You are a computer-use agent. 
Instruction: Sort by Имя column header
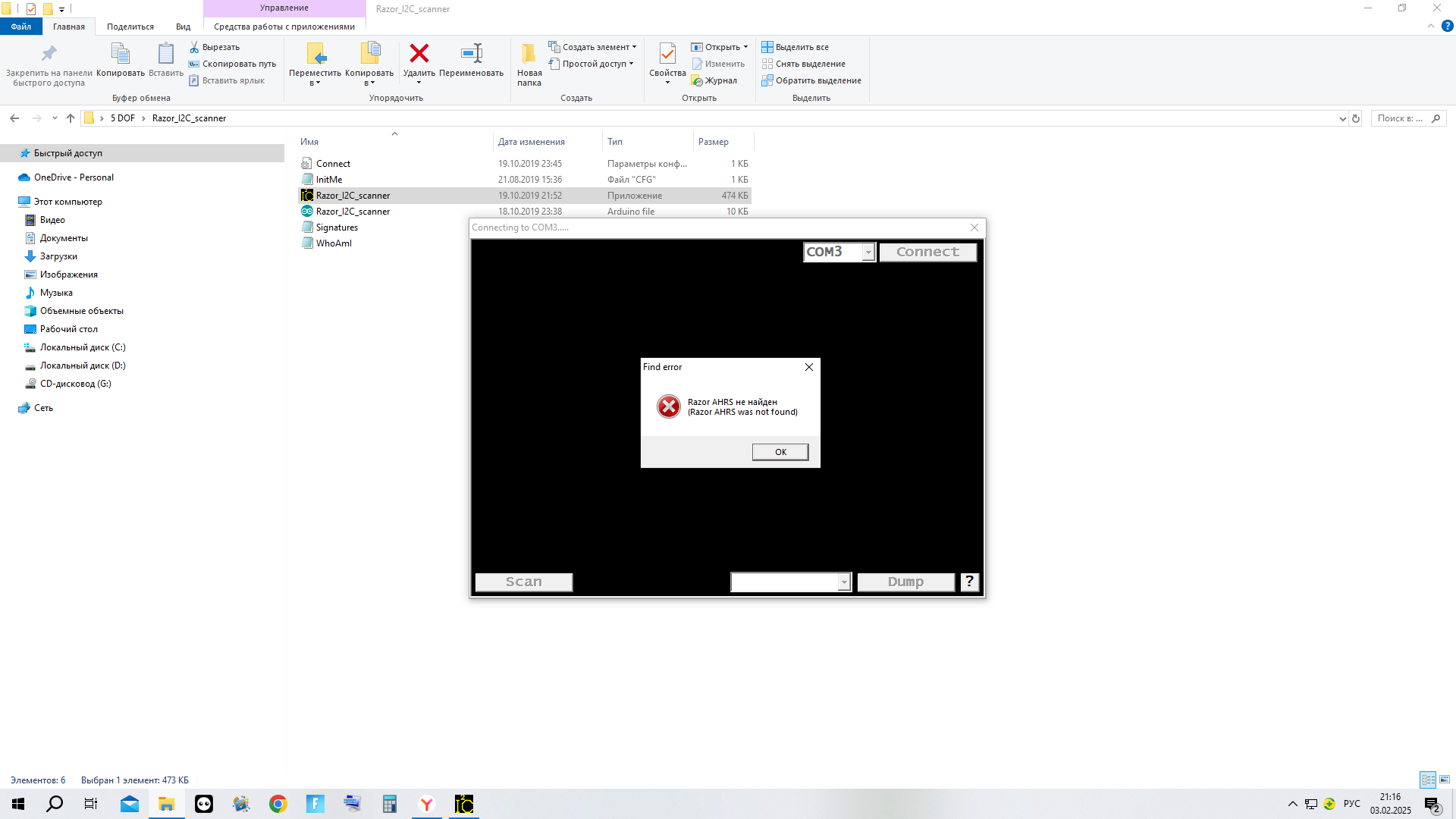394,142
